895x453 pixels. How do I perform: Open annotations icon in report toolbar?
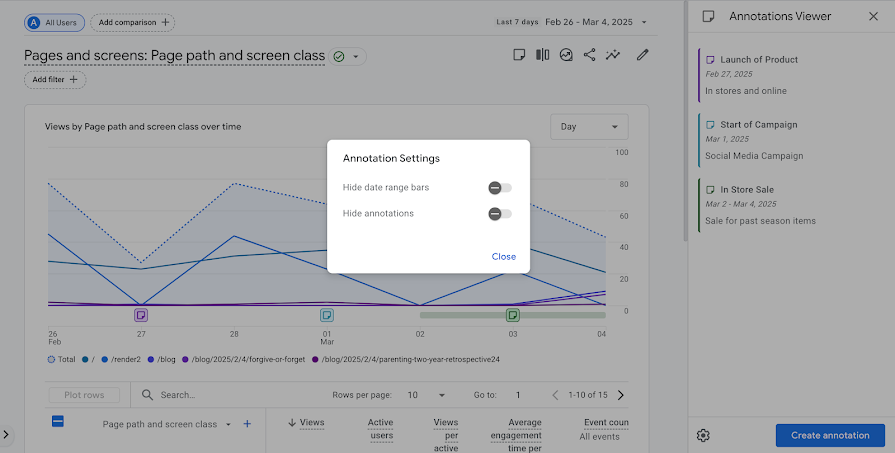(519, 55)
